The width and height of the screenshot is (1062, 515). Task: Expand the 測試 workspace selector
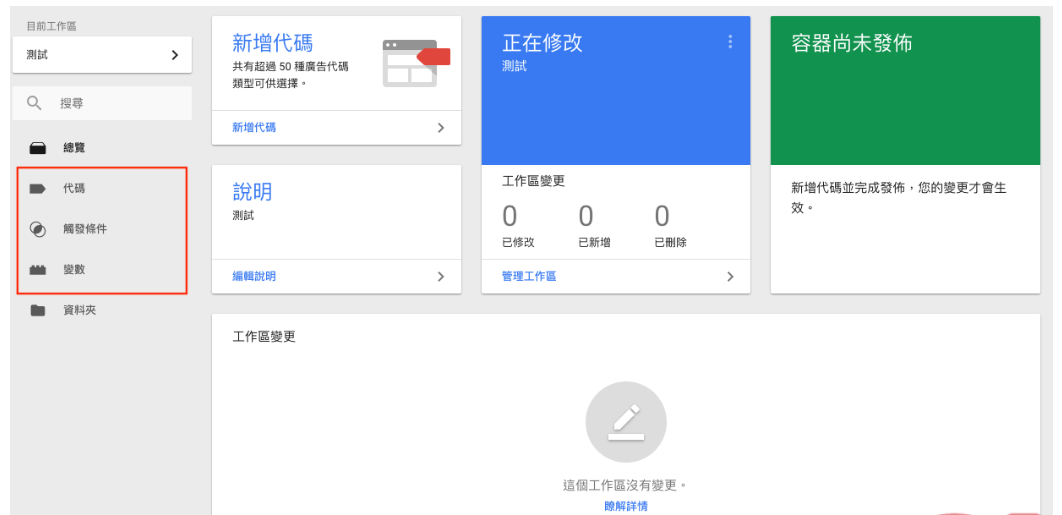click(x=174, y=55)
